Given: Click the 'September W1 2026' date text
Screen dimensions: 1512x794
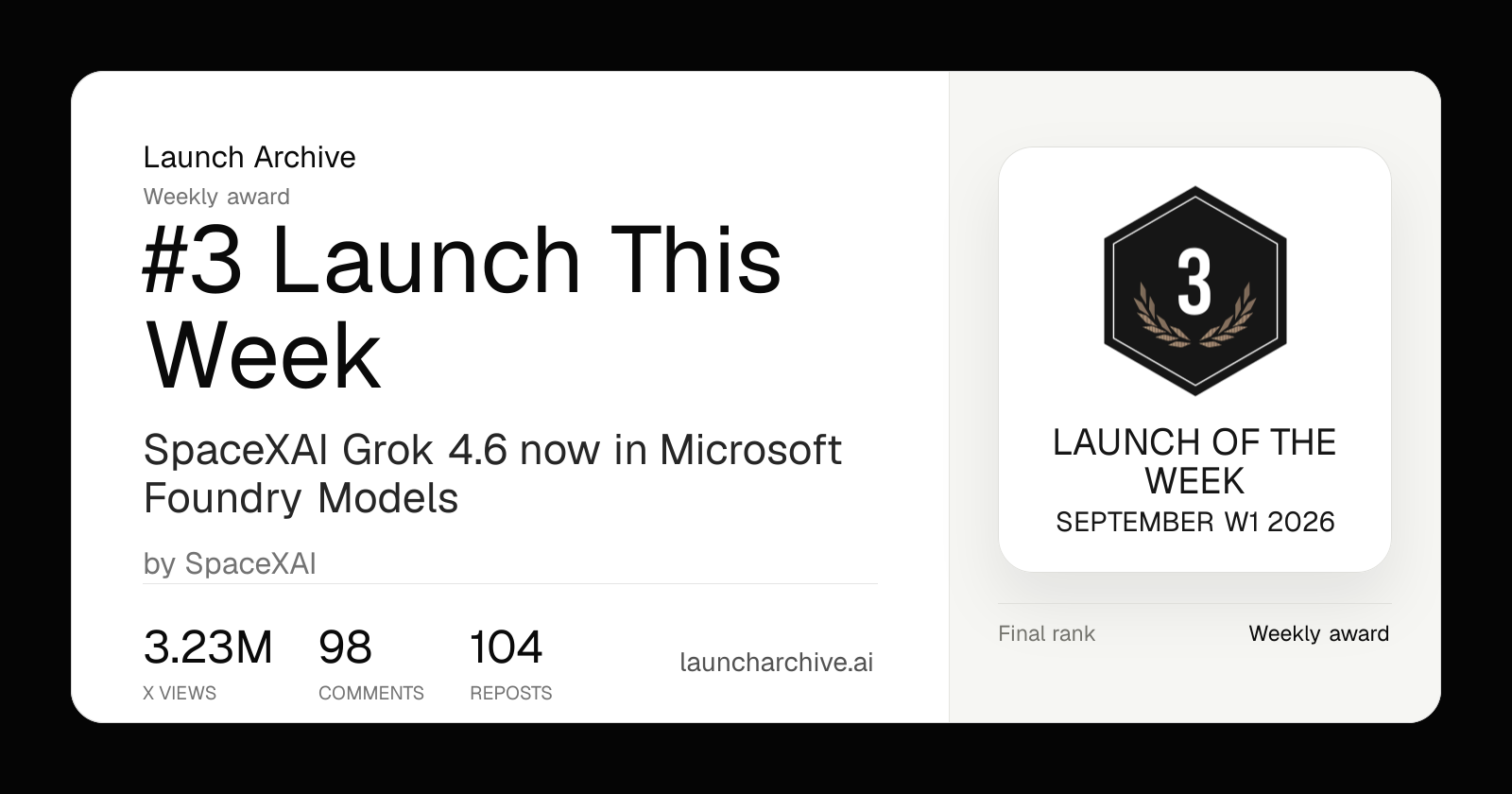Looking at the screenshot, I should 1194,522.
